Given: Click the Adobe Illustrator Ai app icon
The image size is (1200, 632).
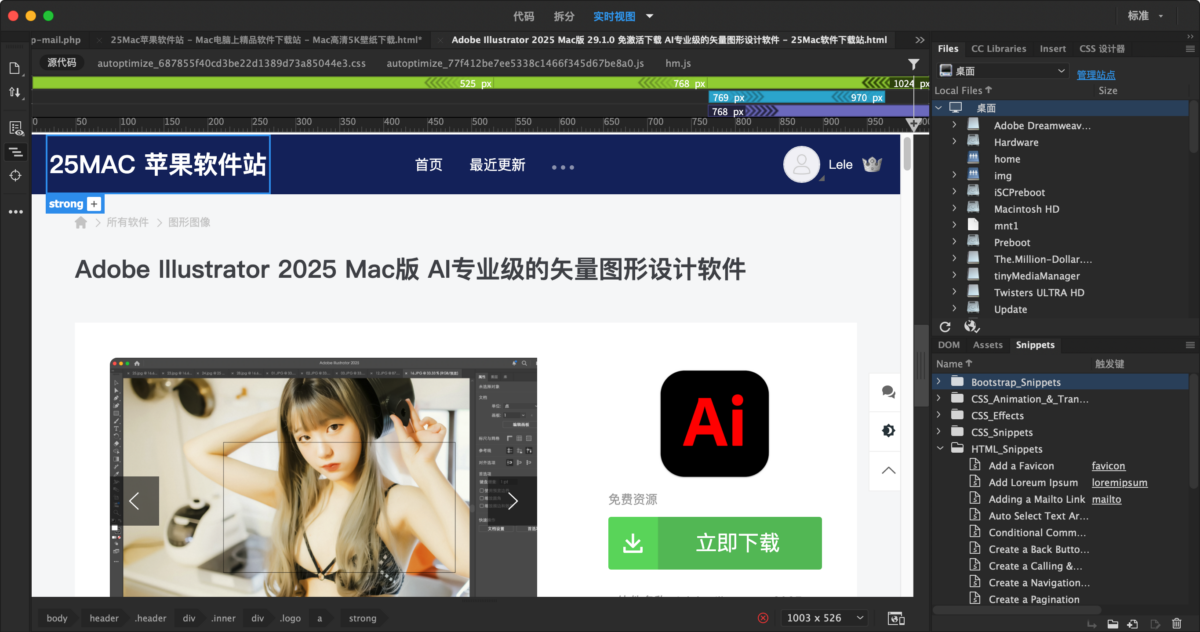Looking at the screenshot, I should pyautogui.click(x=715, y=423).
